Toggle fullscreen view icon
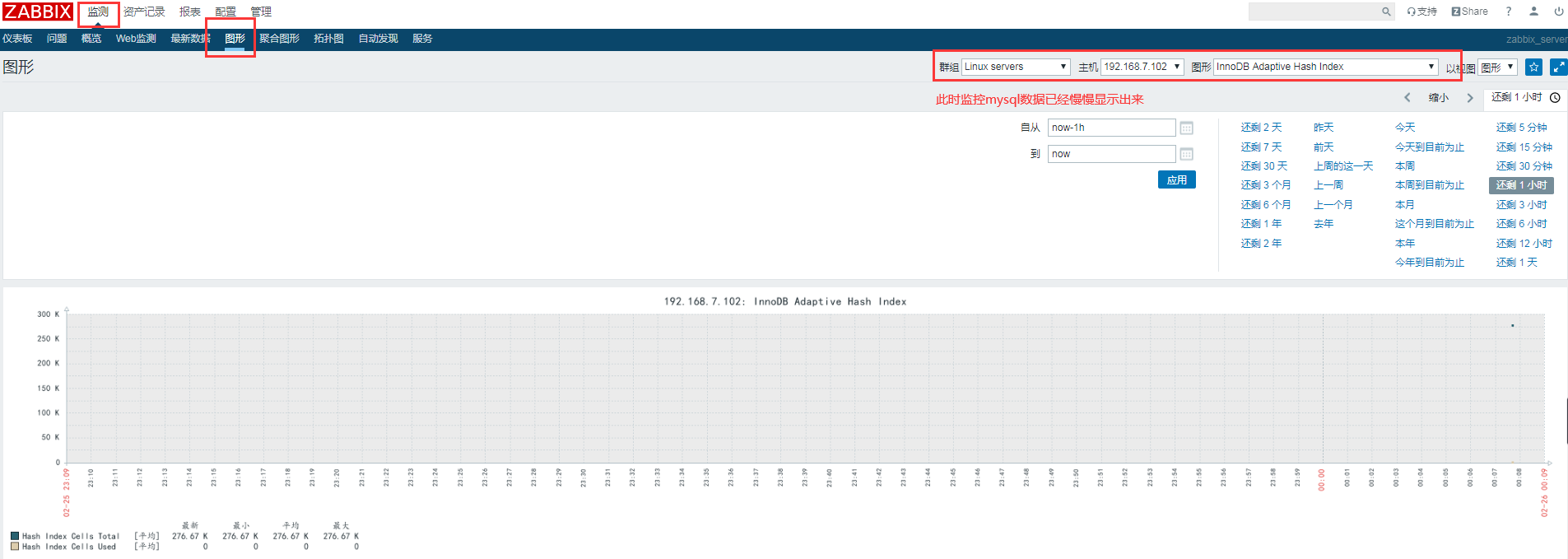 point(1559,67)
